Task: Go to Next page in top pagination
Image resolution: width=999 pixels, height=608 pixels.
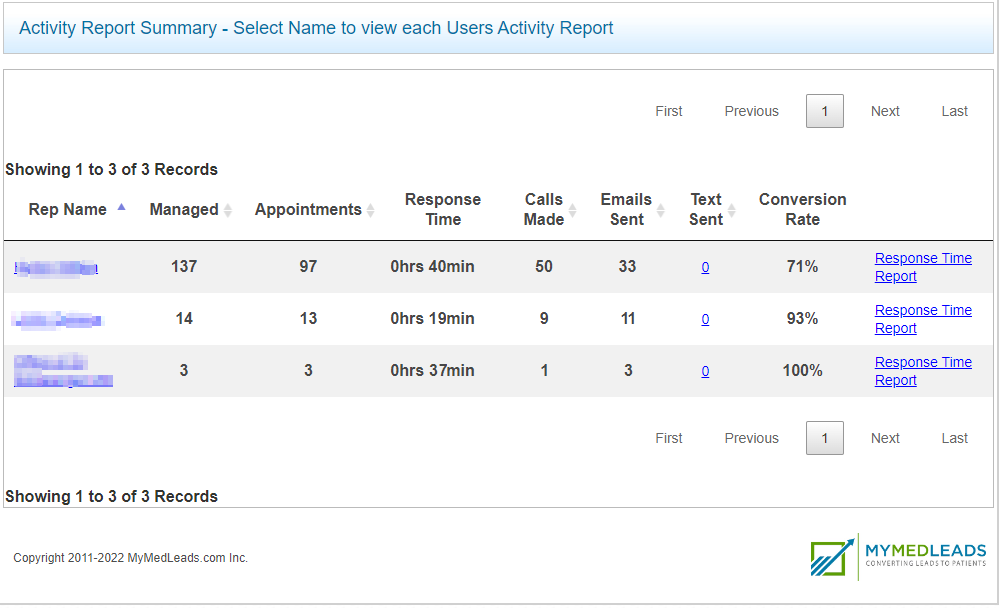Action: click(885, 111)
